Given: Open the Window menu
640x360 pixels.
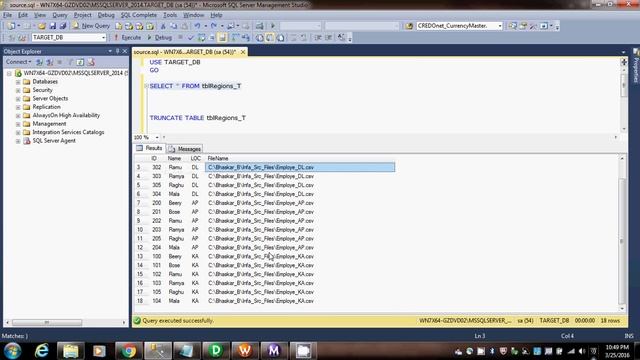Looking at the screenshot, I should pyautogui.click(x=193, y=15).
